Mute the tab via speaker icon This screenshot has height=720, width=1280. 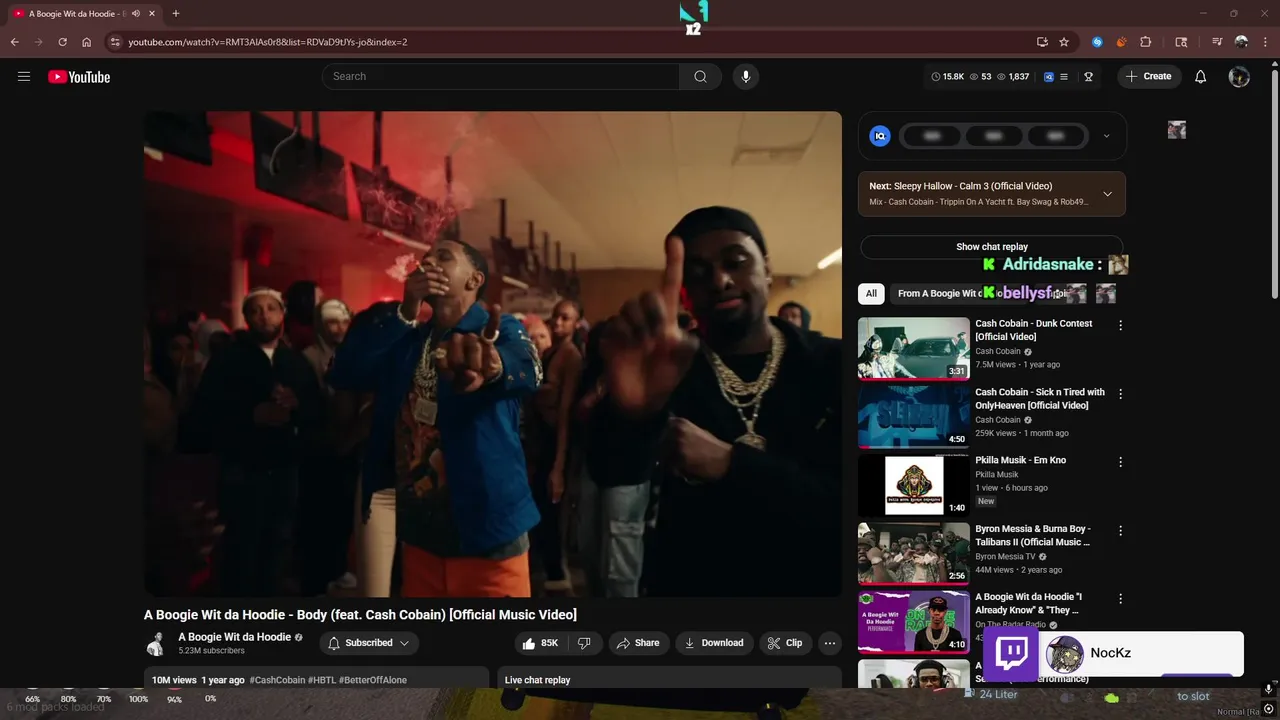pyautogui.click(x=136, y=14)
